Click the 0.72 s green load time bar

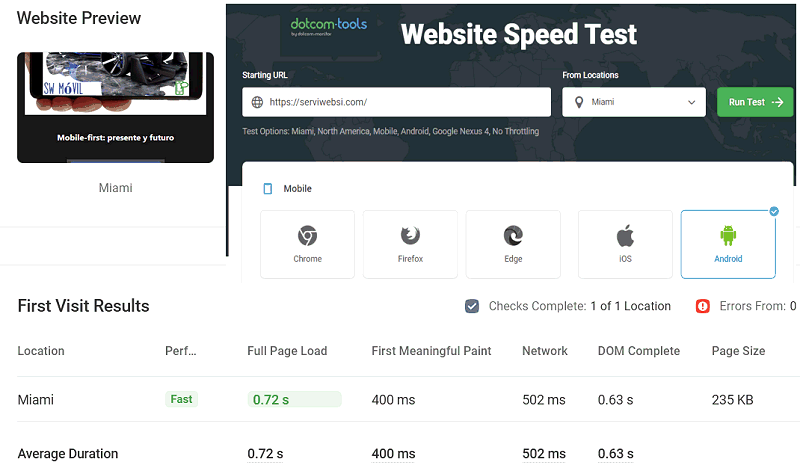pyautogui.click(x=294, y=399)
